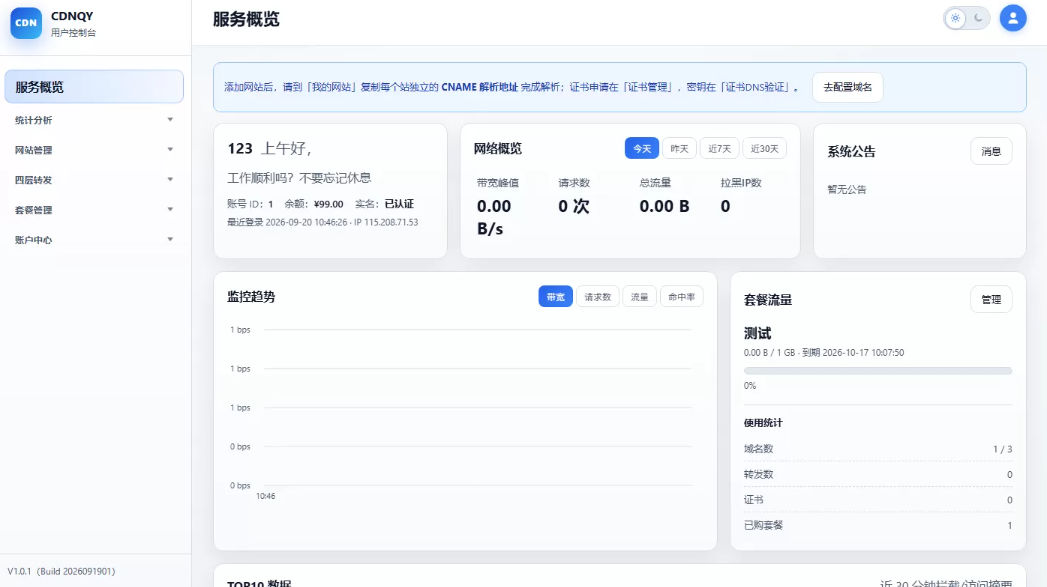Click the 证书 usage row
Image resolution: width=1047 pixels, height=587 pixels.
[878, 500]
